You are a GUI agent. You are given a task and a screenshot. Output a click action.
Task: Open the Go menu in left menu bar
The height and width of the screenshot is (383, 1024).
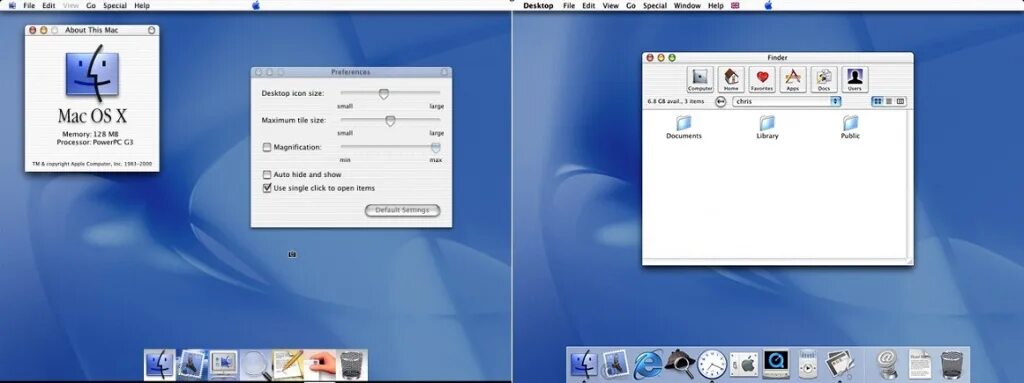91,5
